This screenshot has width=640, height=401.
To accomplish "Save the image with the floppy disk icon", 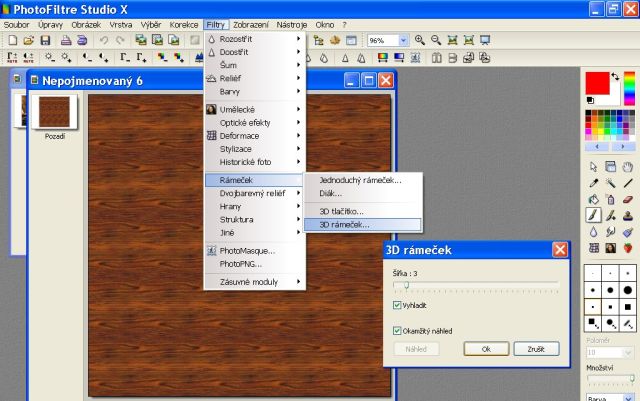I will pyautogui.click(x=45, y=40).
